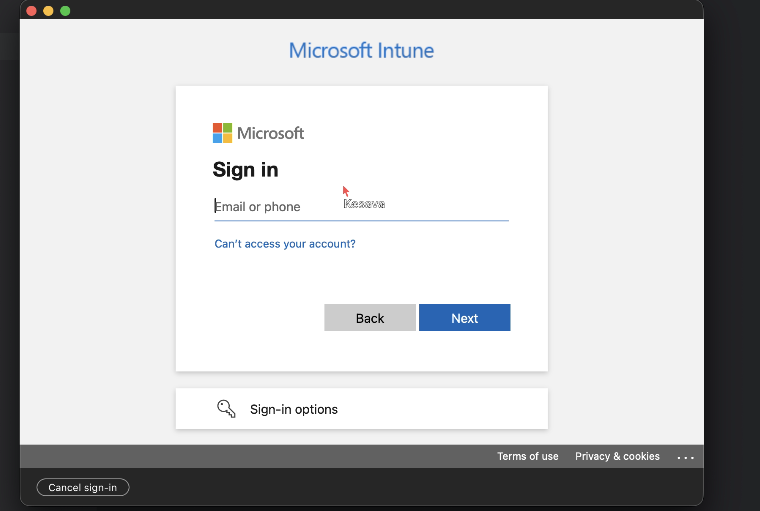This screenshot has height=511, width=760.
Task: Click the empty window title bar
Action: click(380, 10)
